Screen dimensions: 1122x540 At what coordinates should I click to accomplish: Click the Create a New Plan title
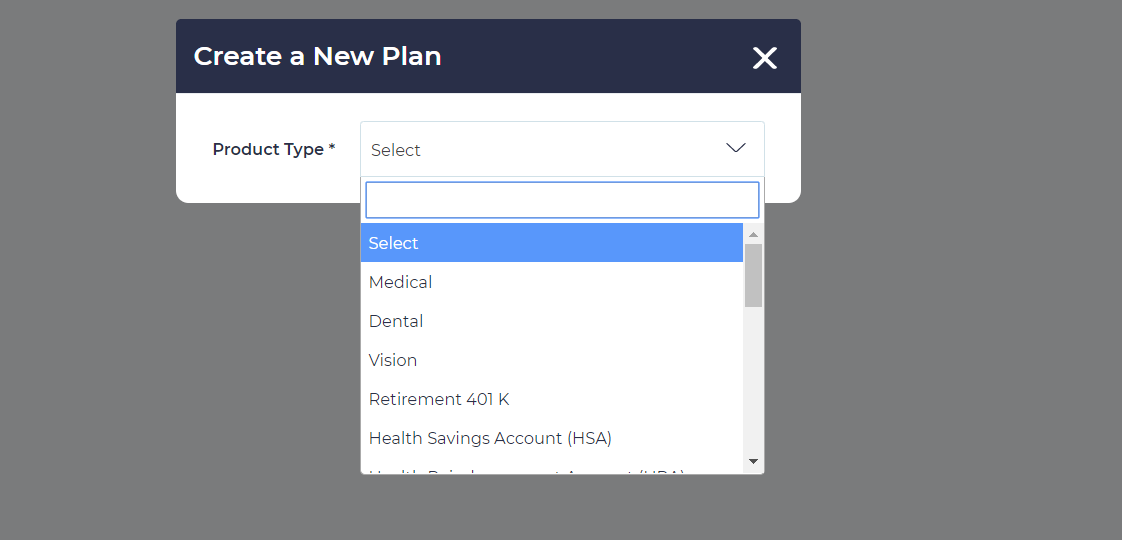coord(317,56)
